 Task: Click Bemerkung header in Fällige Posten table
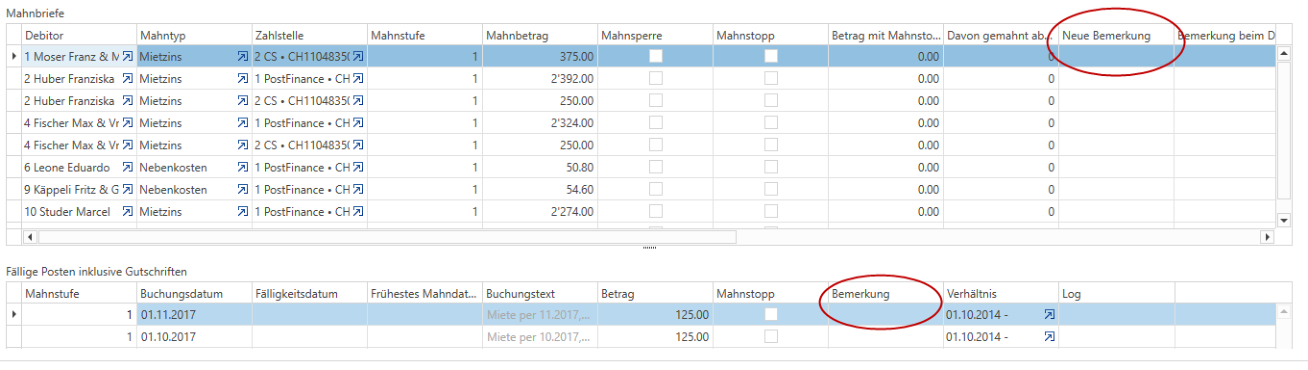point(886,294)
